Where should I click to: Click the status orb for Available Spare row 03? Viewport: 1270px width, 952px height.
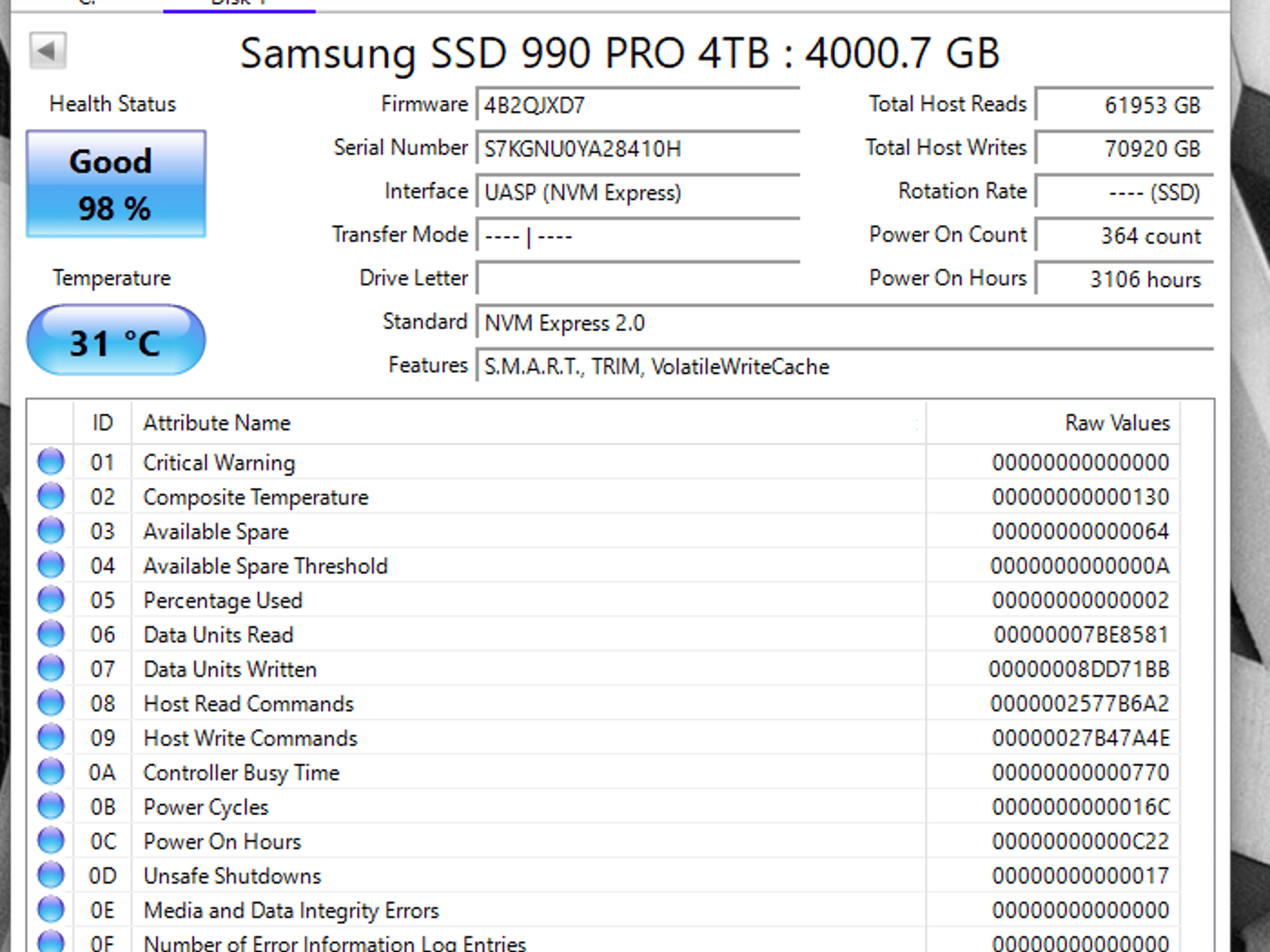pos(51,531)
